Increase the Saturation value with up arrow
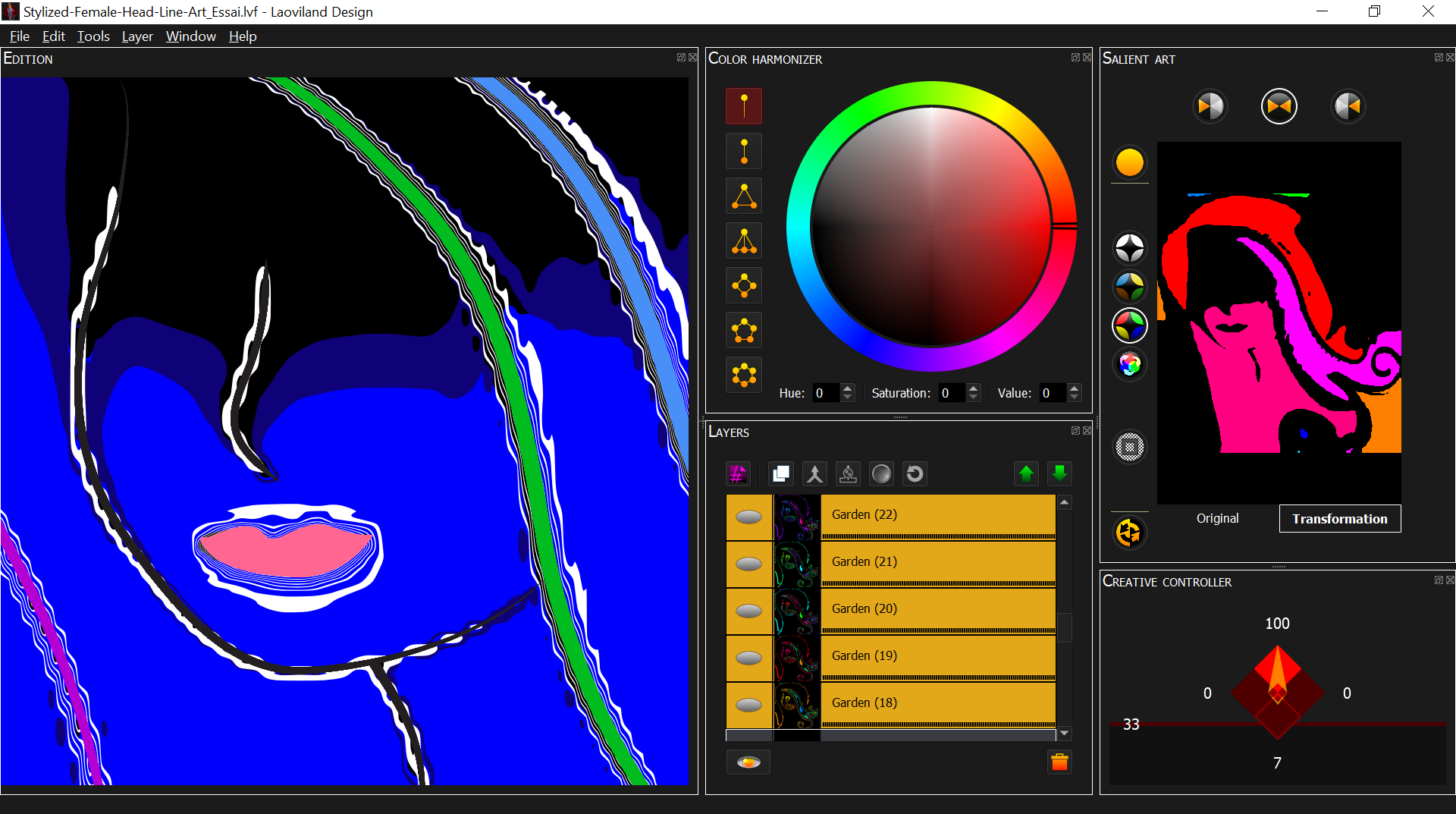Screen dimensions: 1456x814 974,388
